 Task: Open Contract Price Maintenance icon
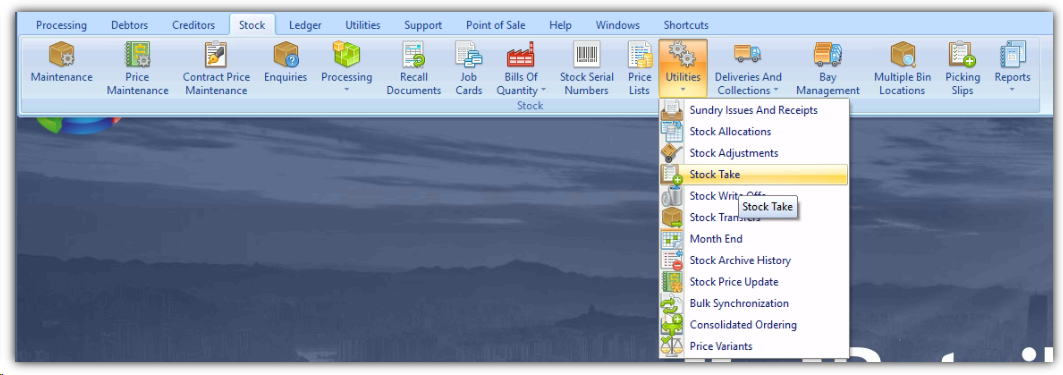coord(216,54)
